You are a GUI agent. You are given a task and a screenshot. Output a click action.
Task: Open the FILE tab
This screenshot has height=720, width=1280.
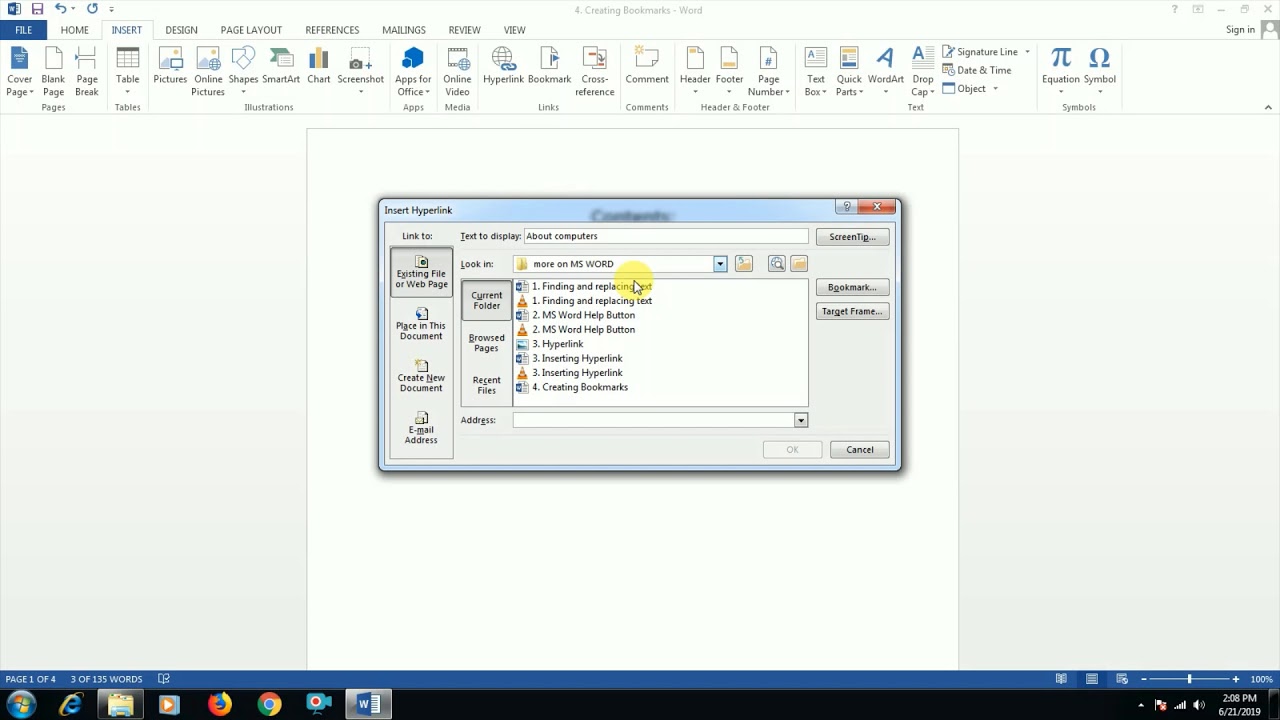(23, 30)
